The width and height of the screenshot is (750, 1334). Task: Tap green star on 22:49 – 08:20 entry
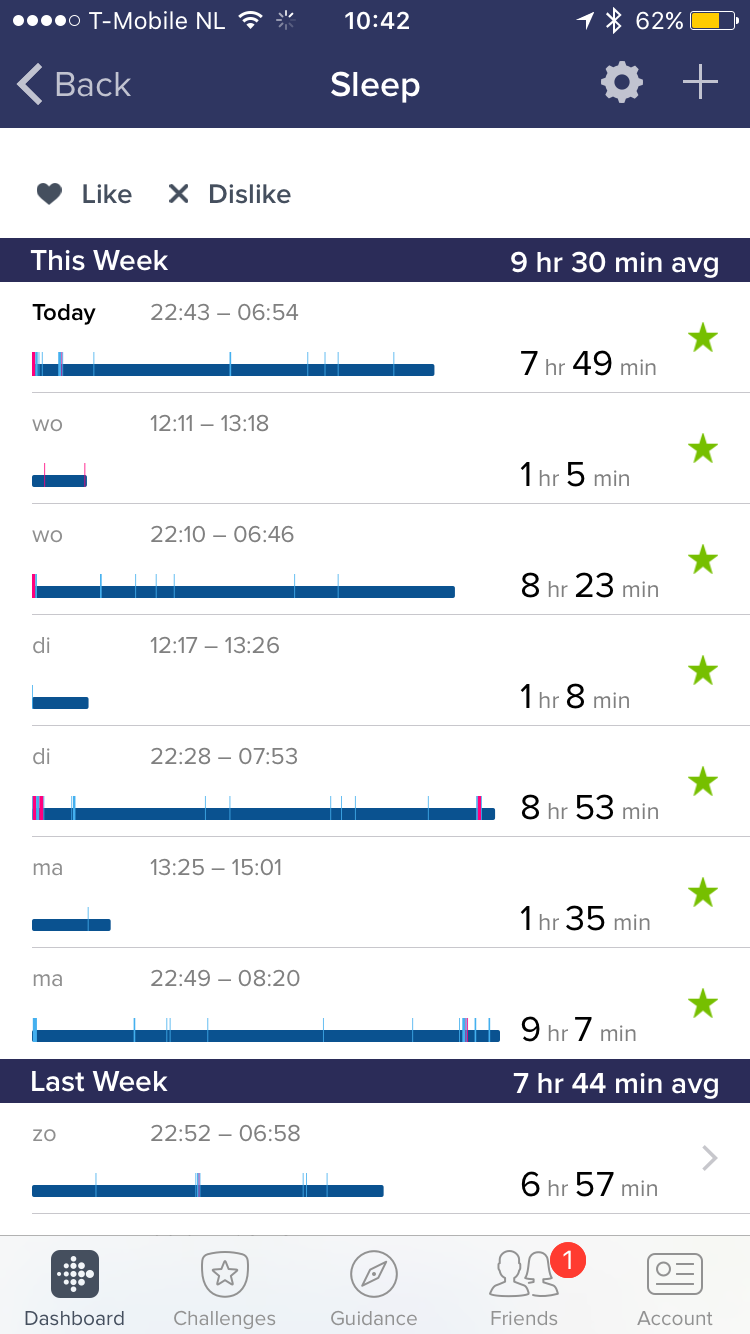click(703, 1003)
